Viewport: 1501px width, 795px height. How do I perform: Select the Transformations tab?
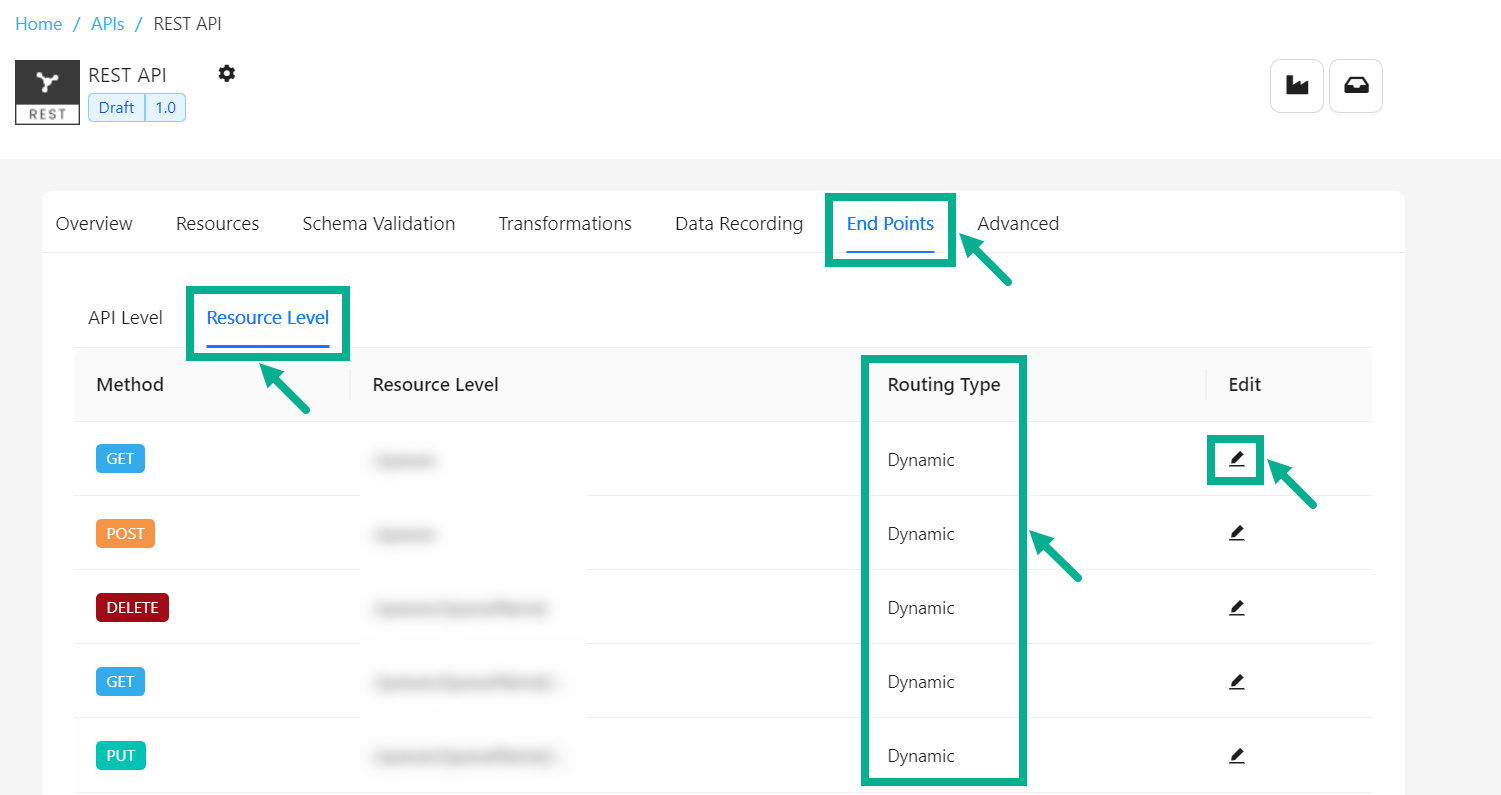pyautogui.click(x=565, y=224)
